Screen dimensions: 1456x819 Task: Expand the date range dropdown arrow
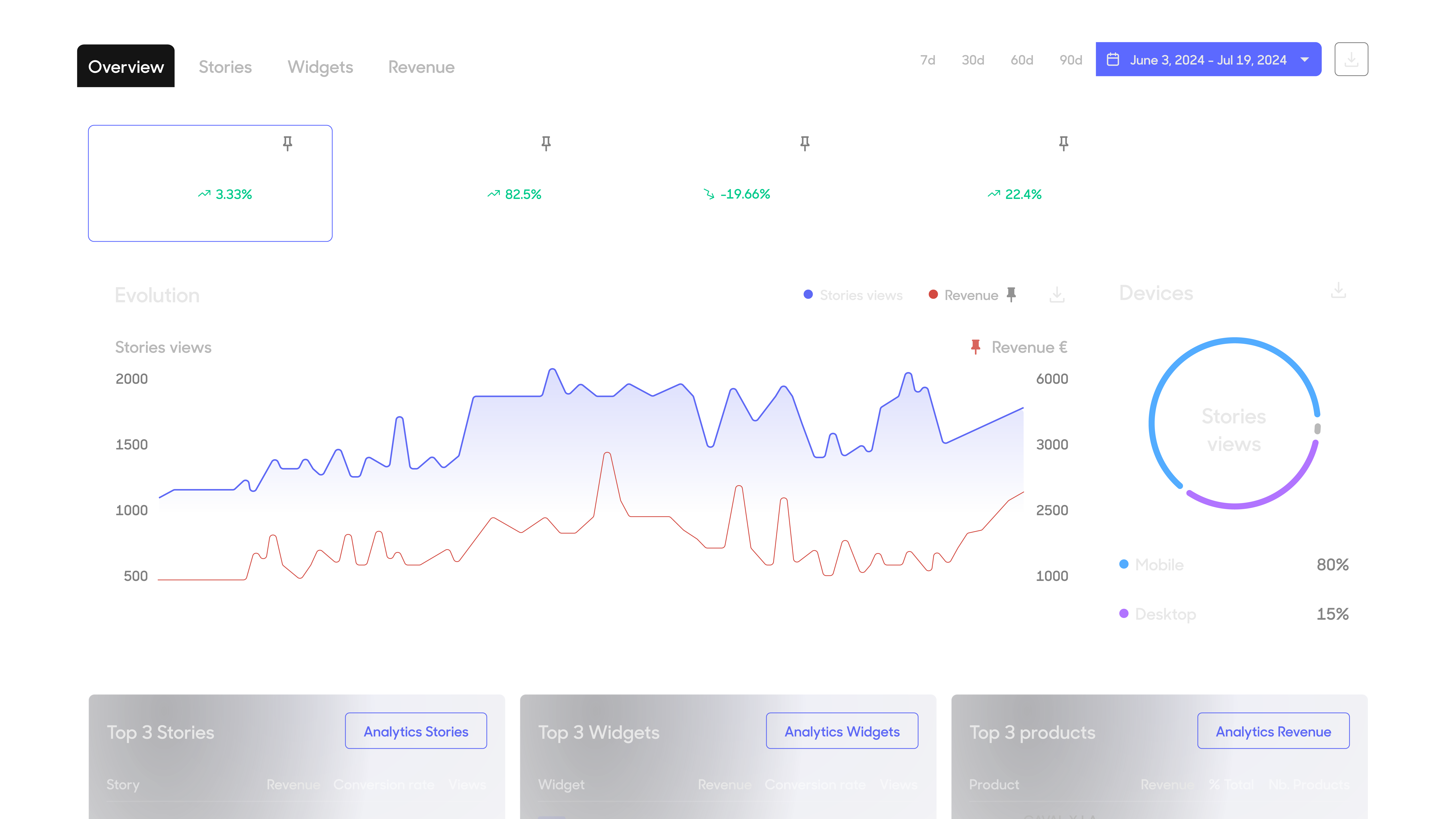1305,59
